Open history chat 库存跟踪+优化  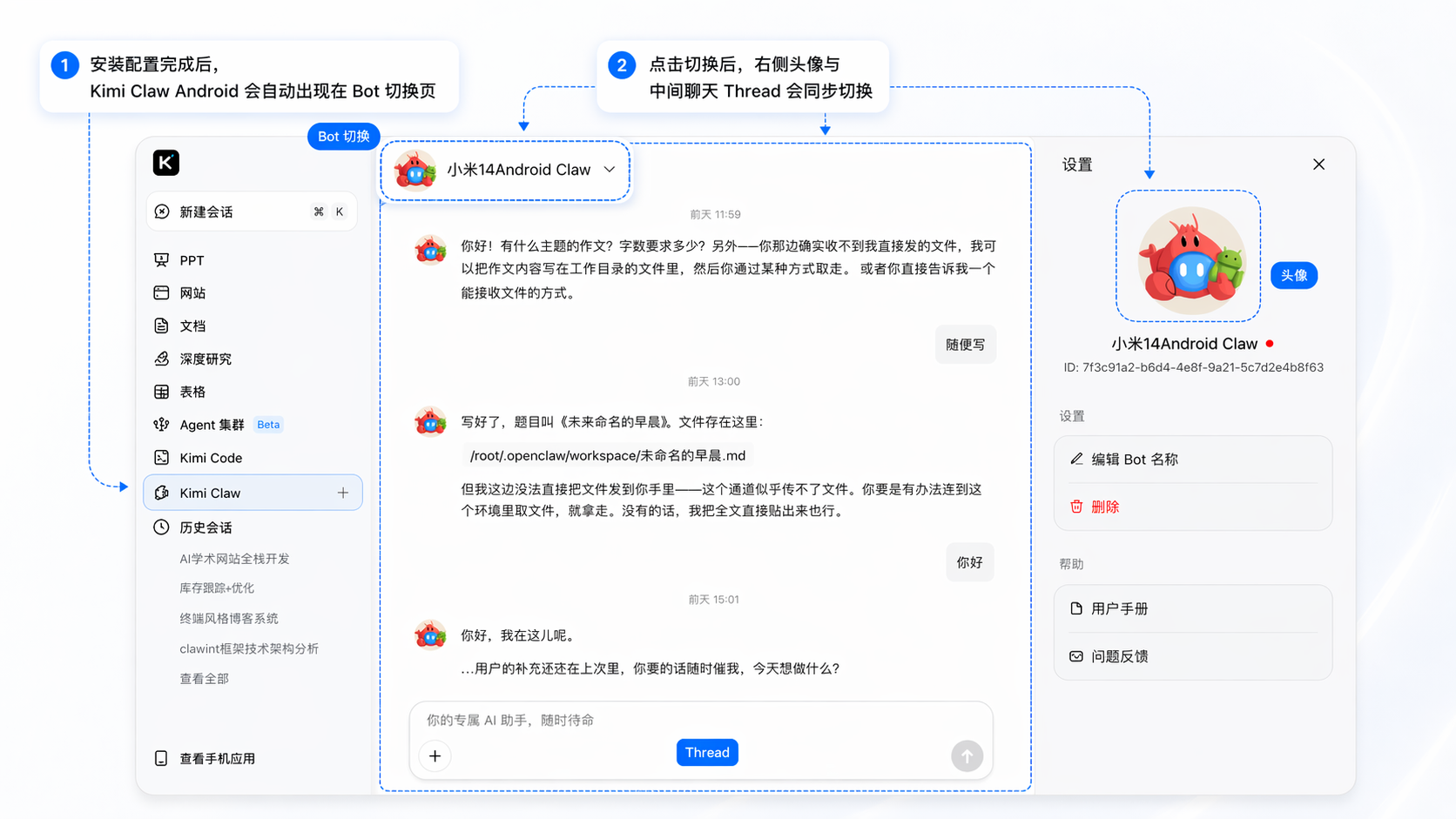coord(217,588)
